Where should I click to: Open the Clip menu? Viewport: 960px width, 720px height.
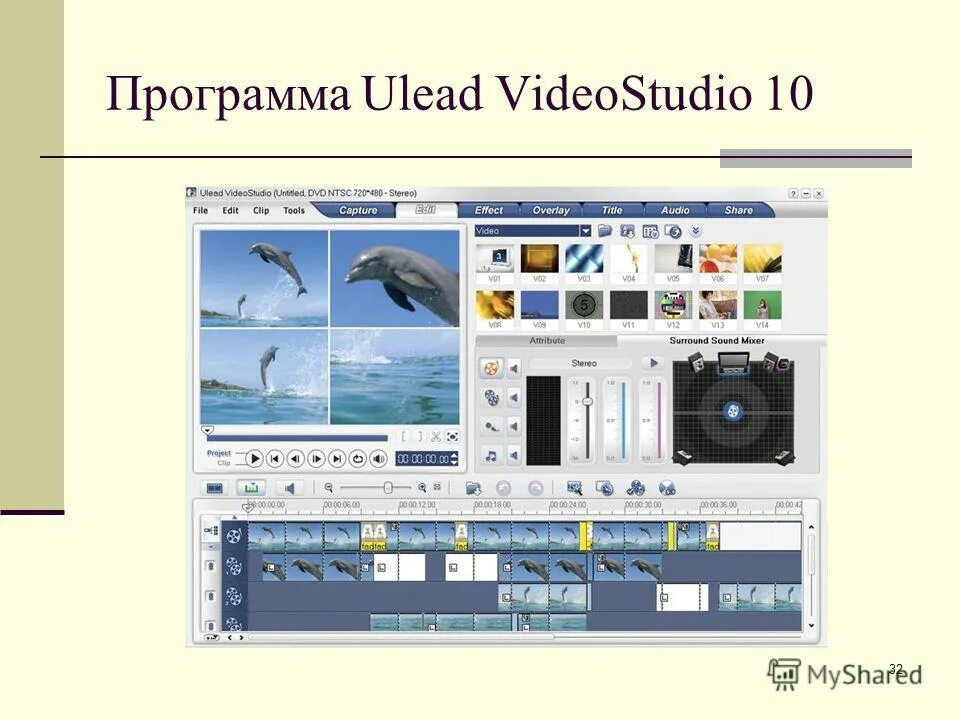coord(261,211)
